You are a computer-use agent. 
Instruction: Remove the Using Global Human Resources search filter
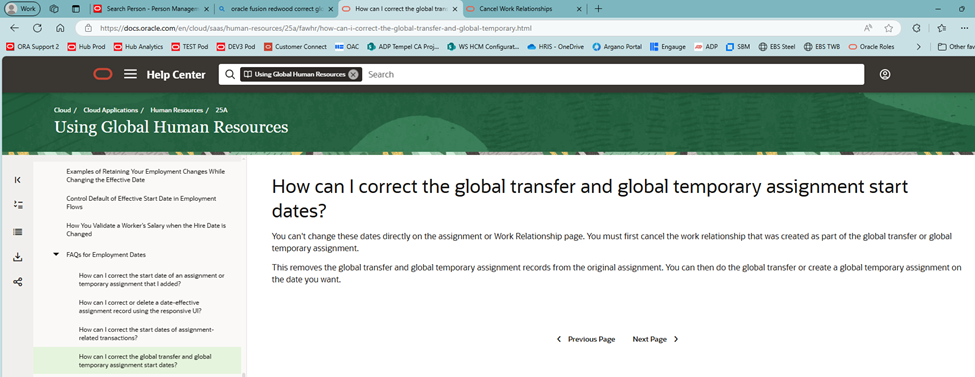point(353,74)
